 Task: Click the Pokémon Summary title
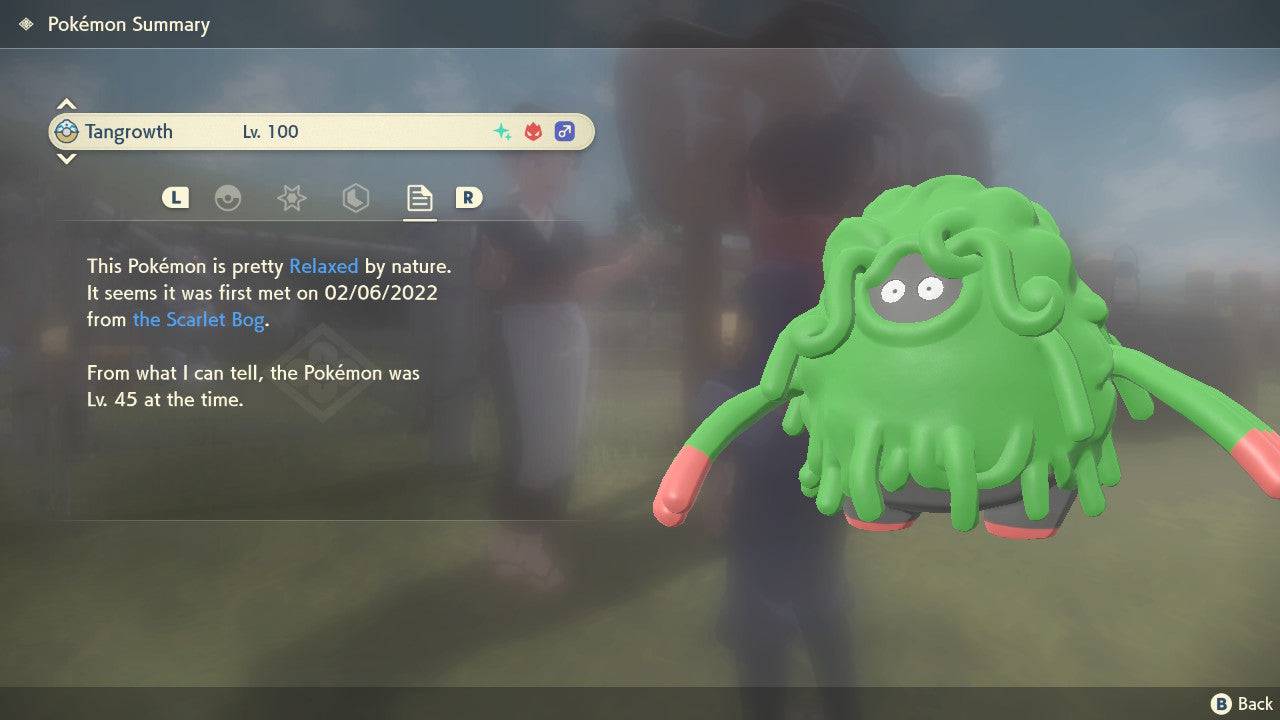129,25
